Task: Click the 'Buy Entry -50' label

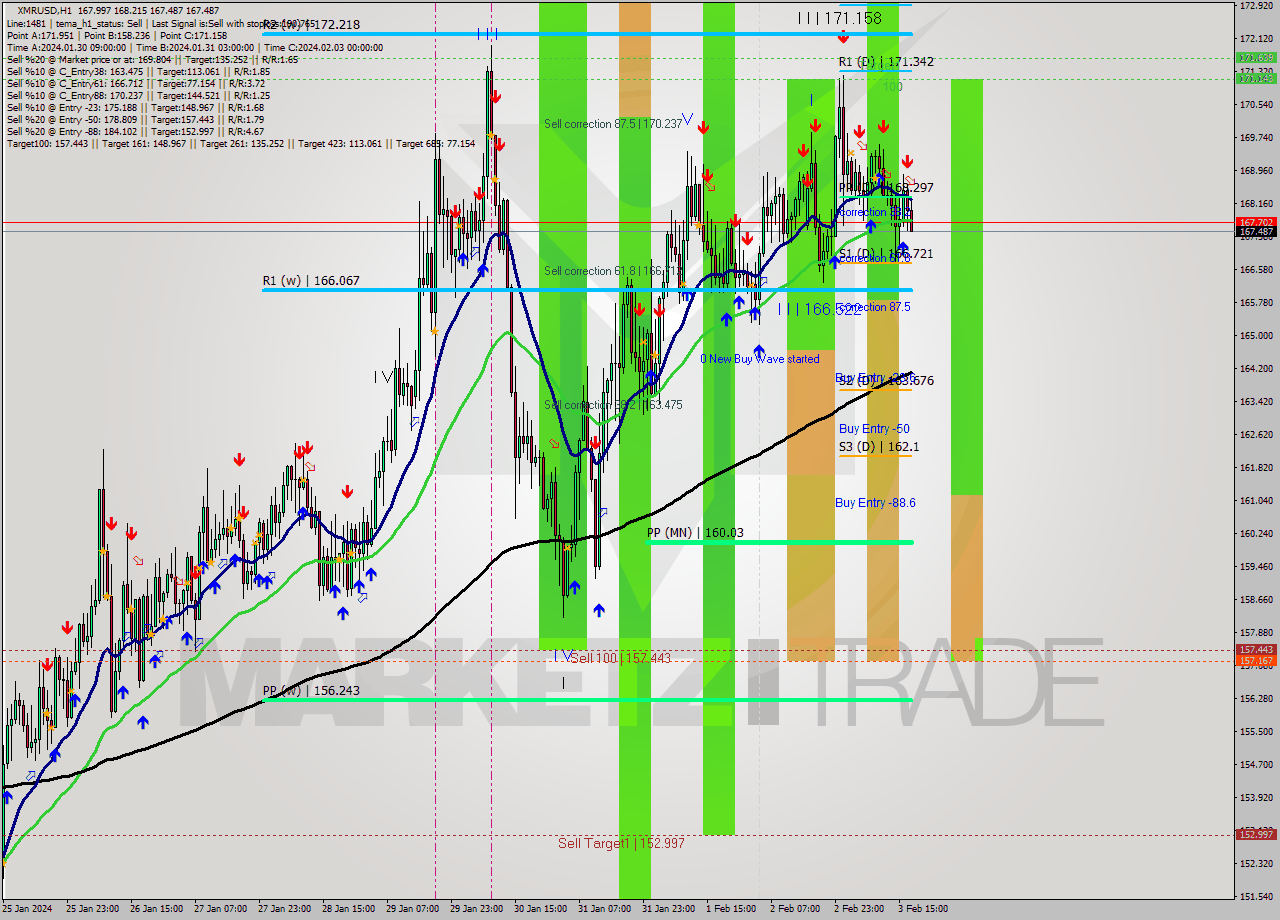Action: (874, 429)
